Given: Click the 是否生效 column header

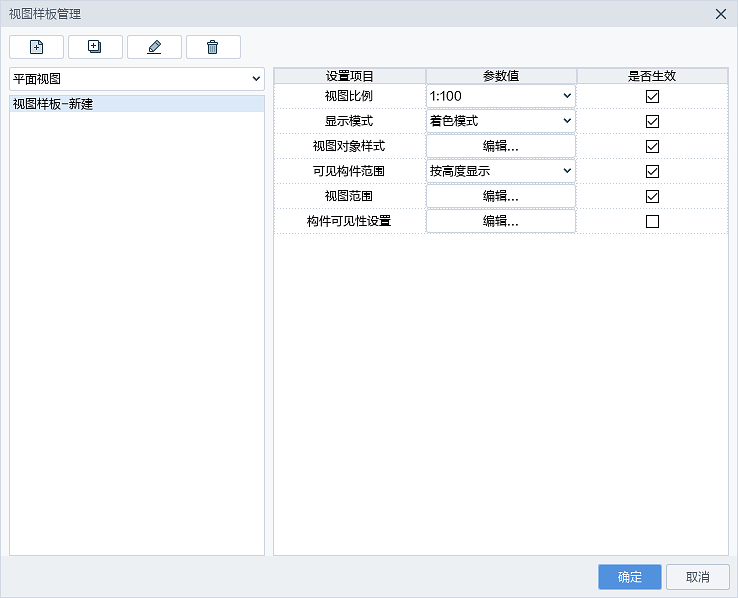Looking at the screenshot, I should (x=652, y=76).
